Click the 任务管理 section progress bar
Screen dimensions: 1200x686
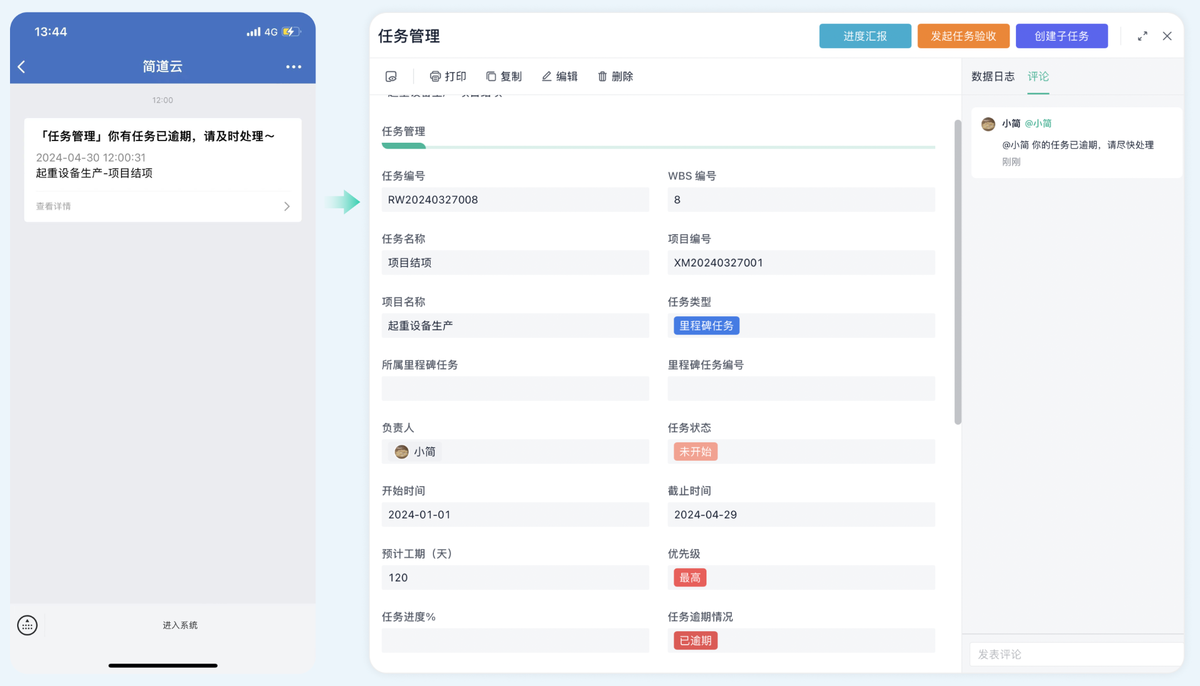click(658, 146)
